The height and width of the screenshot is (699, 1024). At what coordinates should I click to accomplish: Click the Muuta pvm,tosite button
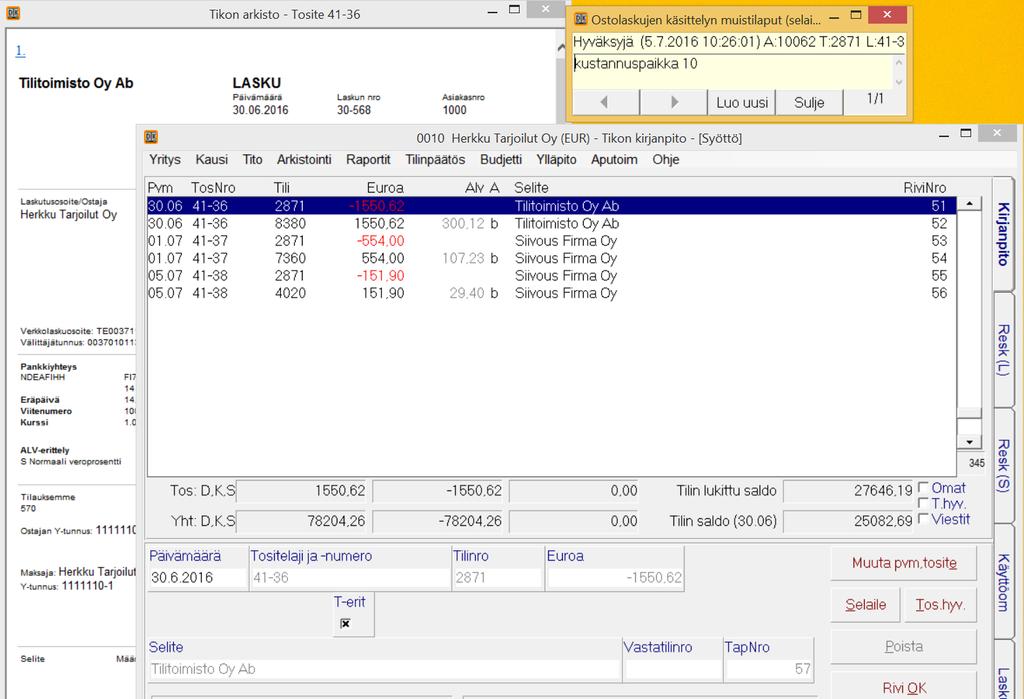[x=904, y=563]
